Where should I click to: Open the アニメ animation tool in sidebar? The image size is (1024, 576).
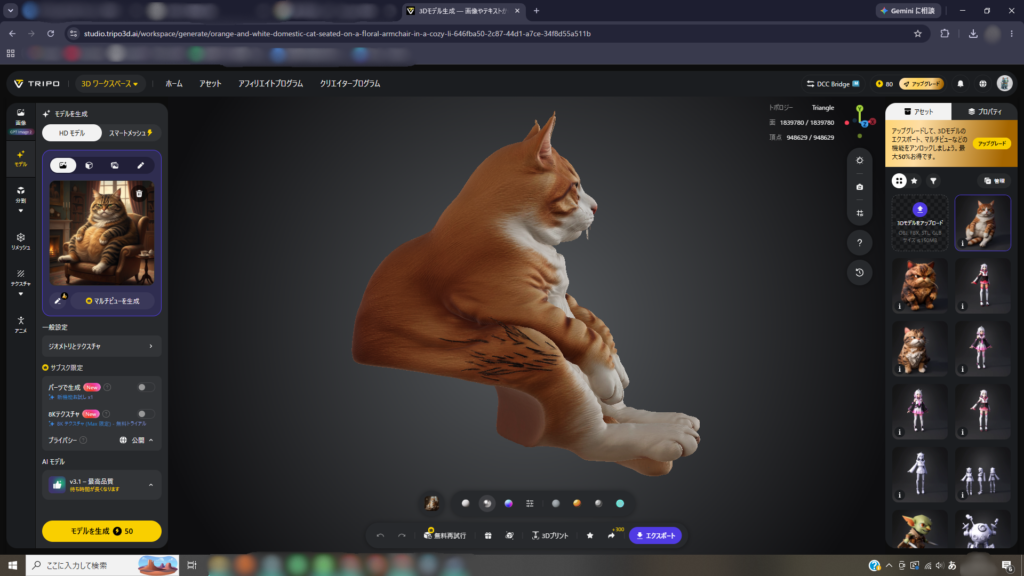tap(21, 325)
